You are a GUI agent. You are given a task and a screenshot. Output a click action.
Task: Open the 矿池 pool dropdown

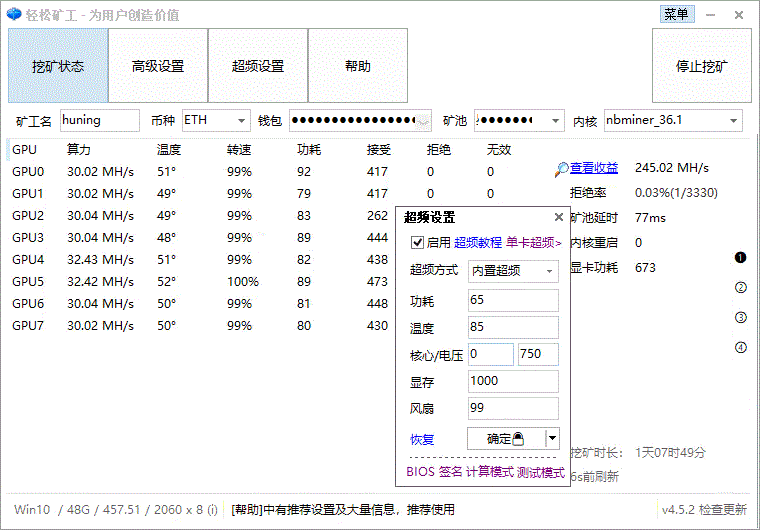click(x=555, y=121)
